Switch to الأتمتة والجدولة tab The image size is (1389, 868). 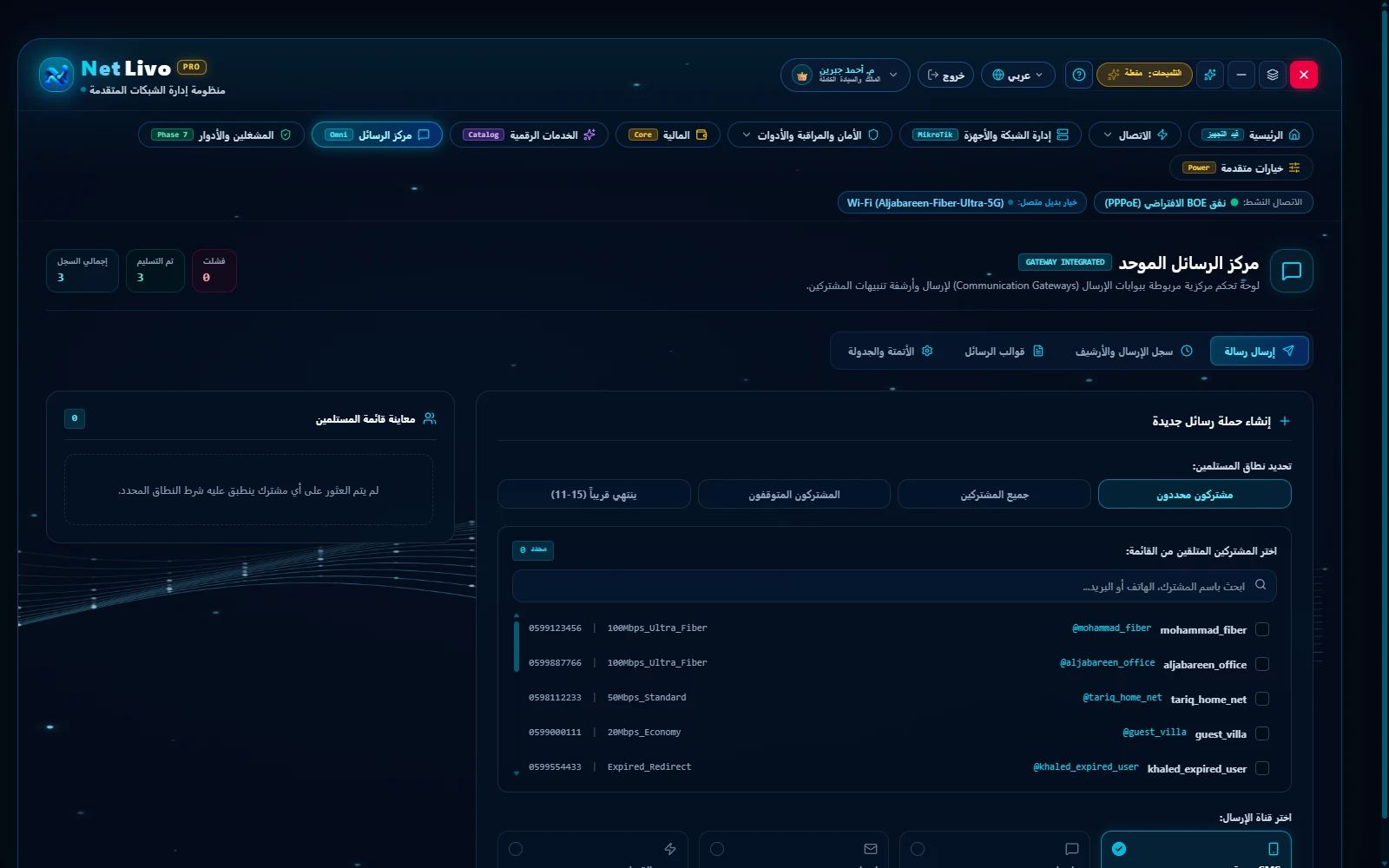coord(890,352)
